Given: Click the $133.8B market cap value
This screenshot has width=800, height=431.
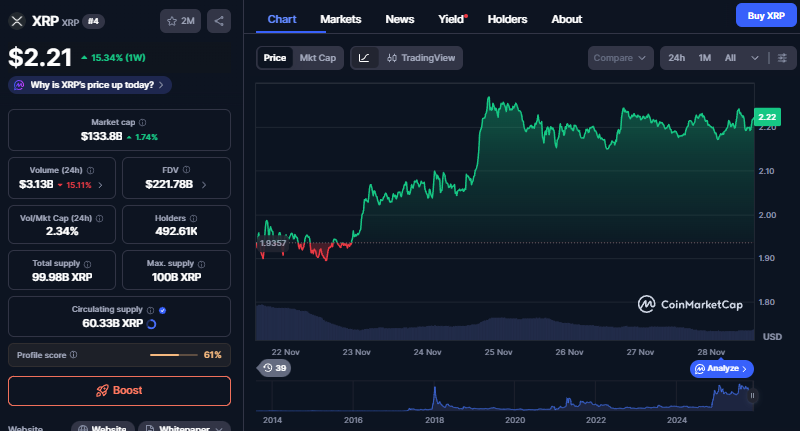Looking at the screenshot, I should pyautogui.click(x=101, y=136).
